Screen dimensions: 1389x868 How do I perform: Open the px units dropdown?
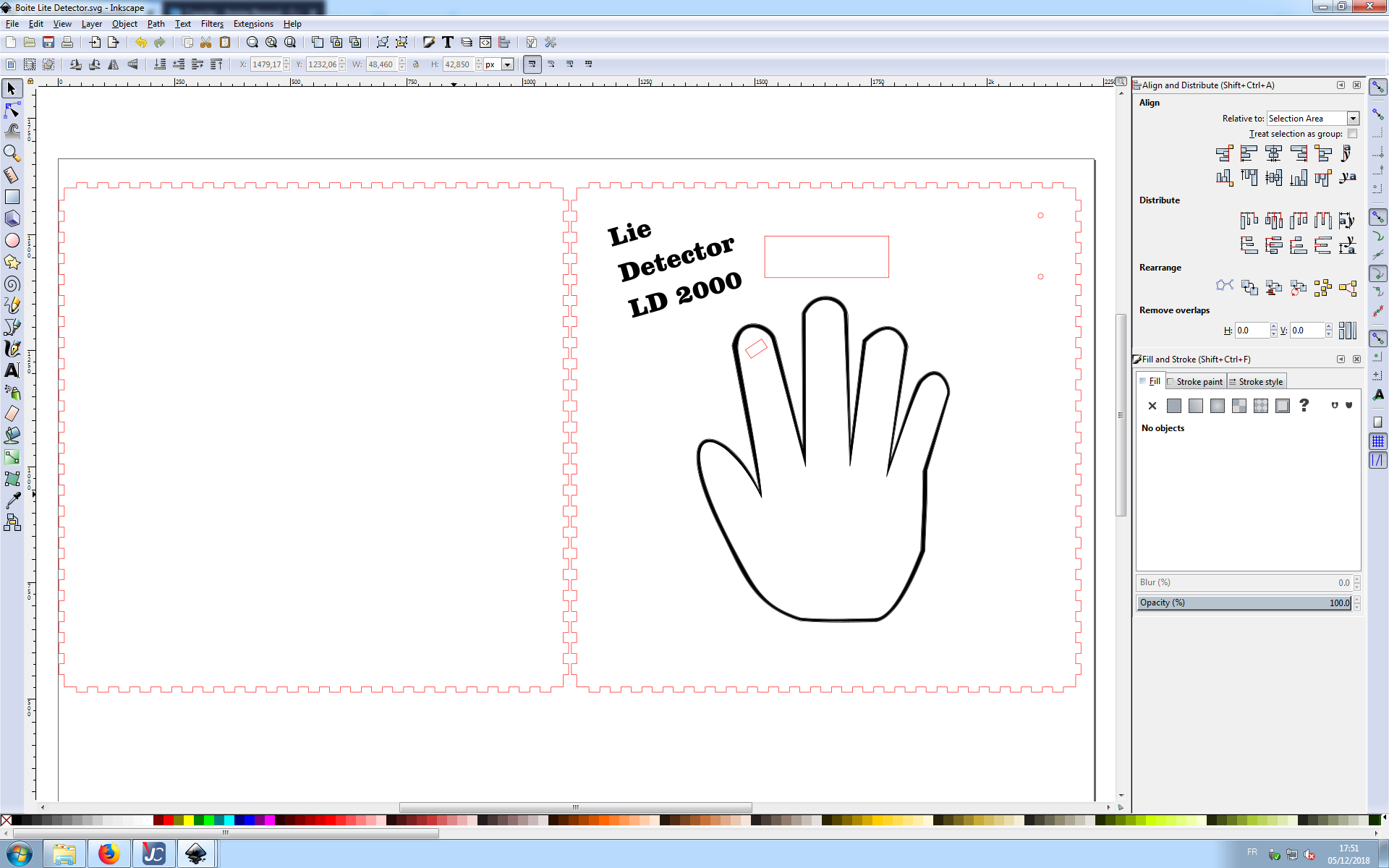507,64
